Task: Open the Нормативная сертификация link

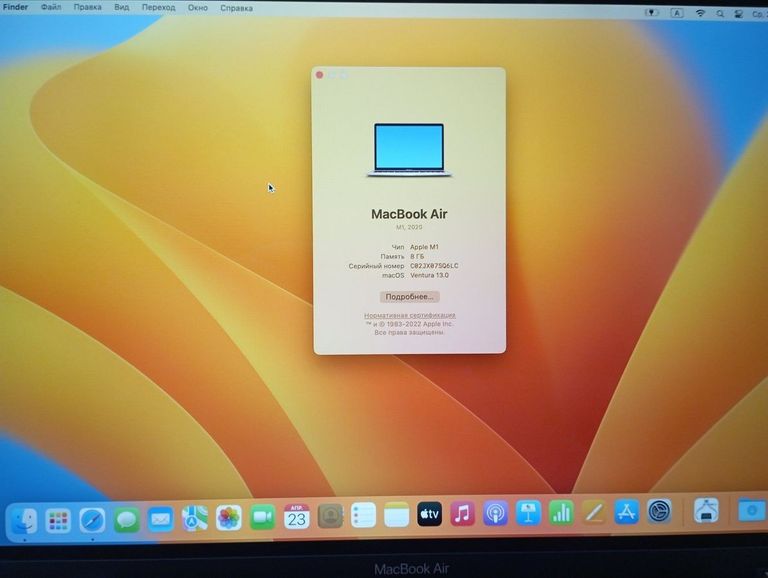Action: point(409,315)
